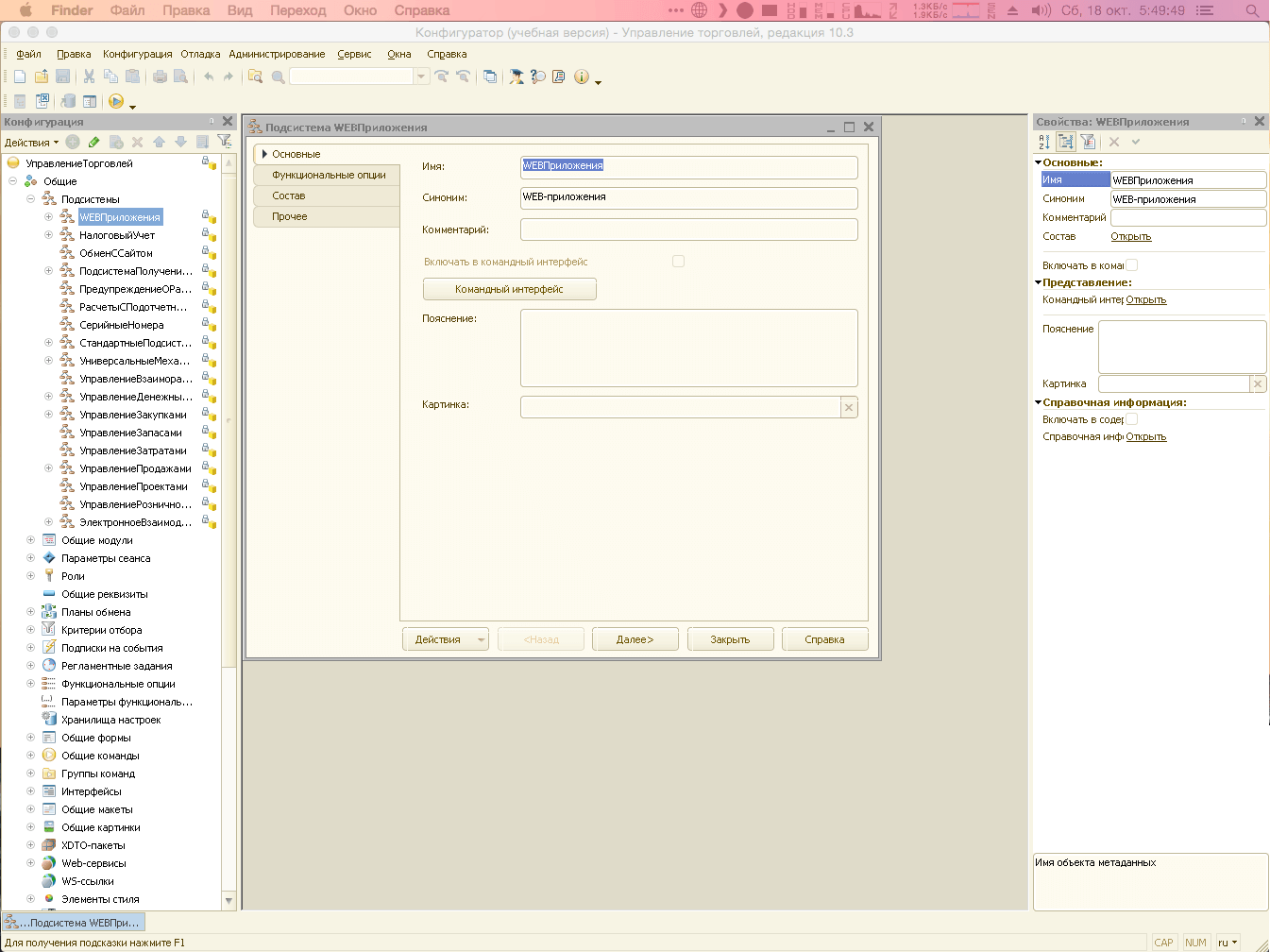Click the syntax assistant icon with graduate hat

tap(516, 76)
